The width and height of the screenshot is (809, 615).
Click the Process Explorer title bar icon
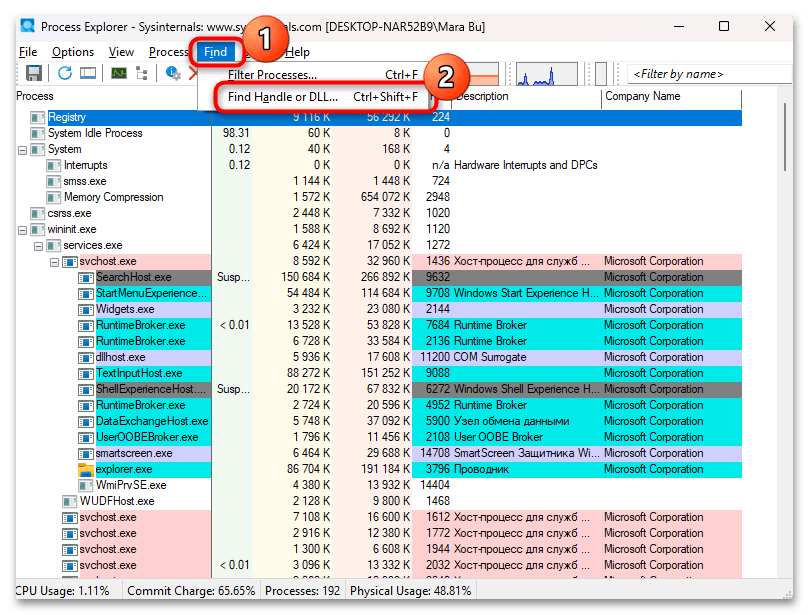pyautogui.click(x=27, y=26)
